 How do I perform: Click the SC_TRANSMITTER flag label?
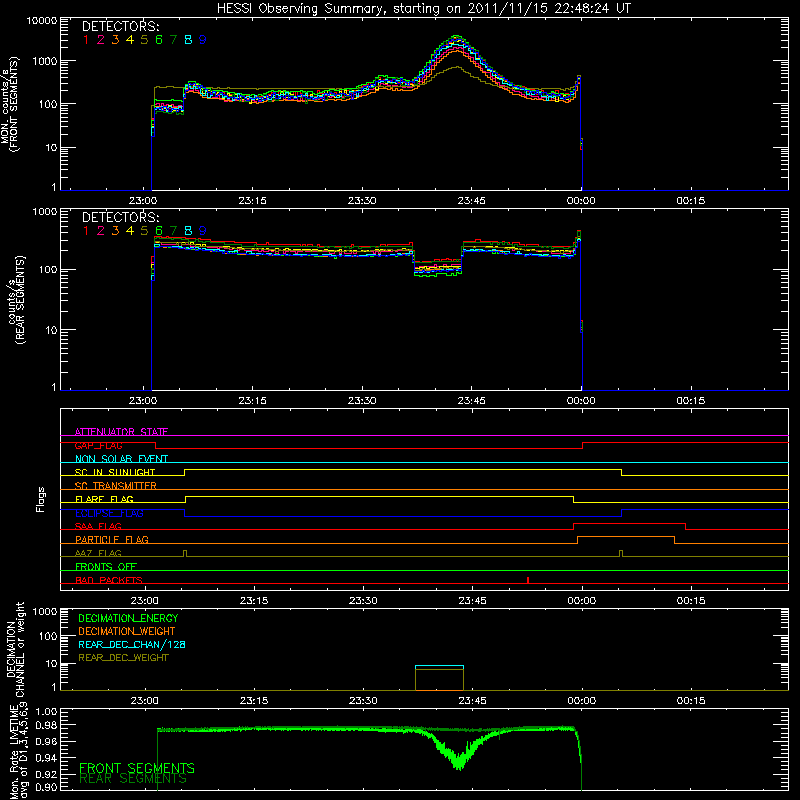point(115,485)
